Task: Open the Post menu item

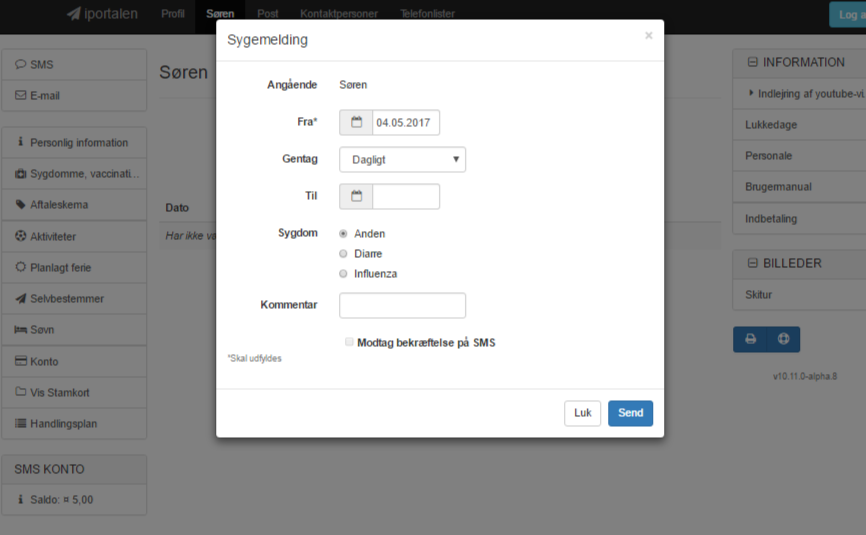Action: pos(267,13)
